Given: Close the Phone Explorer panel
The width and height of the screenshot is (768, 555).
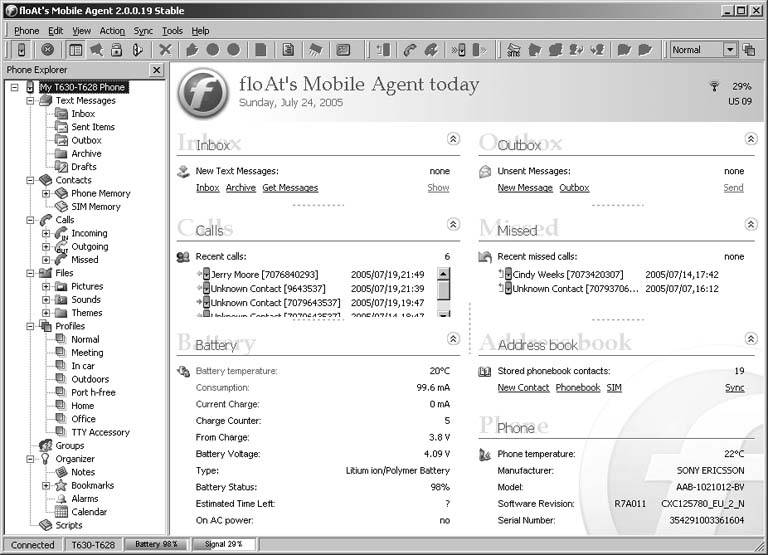Looking at the screenshot, I should (x=156, y=70).
